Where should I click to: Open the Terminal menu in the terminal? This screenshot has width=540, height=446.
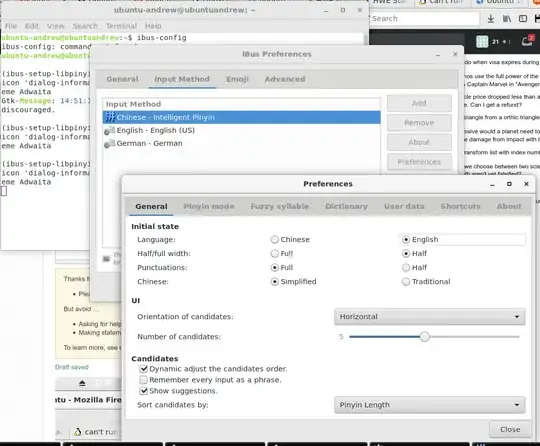[x=121, y=26]
